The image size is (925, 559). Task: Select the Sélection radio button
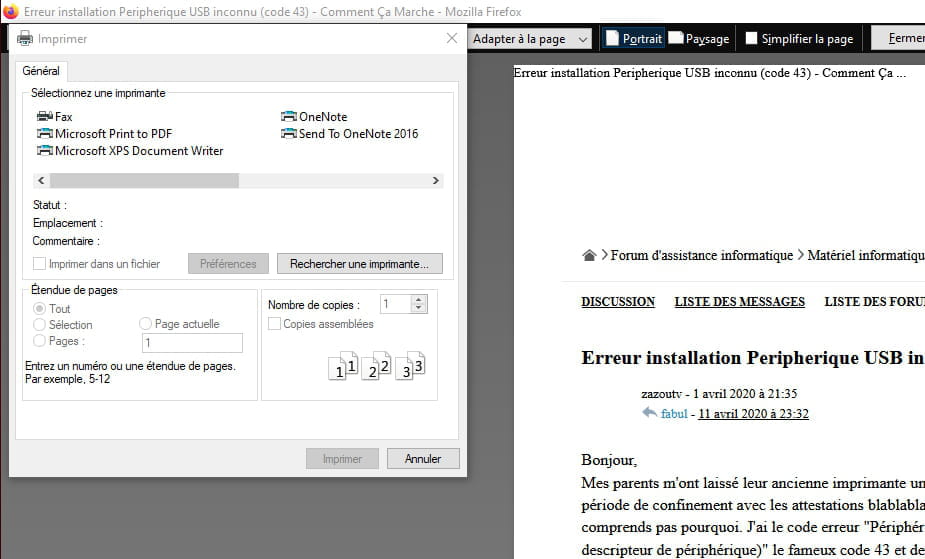(x=40, y=324)
